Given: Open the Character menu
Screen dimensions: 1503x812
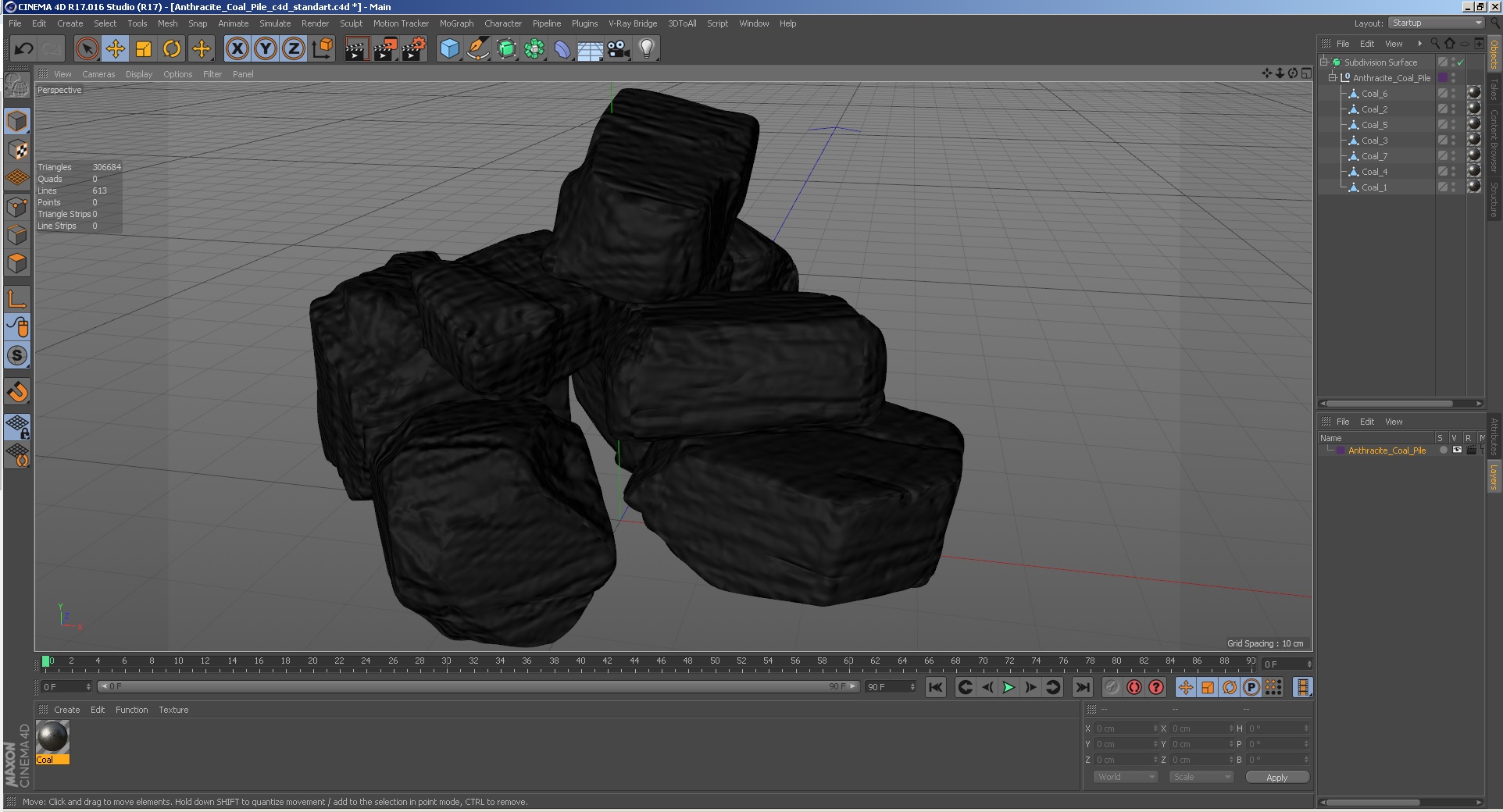Looking at the screenshot, I should (503, 23).
